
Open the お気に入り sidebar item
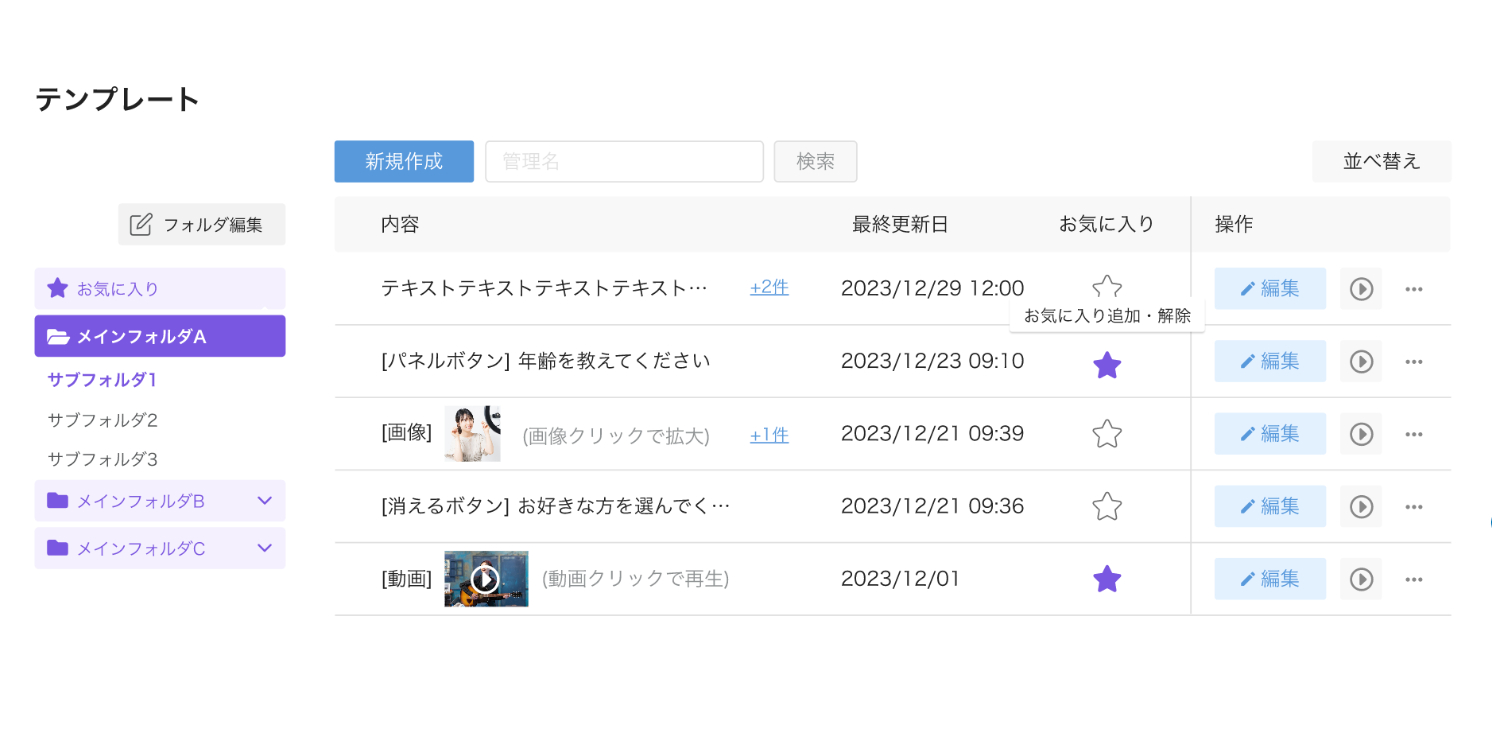pyautogui.click(x=160, y=289)
